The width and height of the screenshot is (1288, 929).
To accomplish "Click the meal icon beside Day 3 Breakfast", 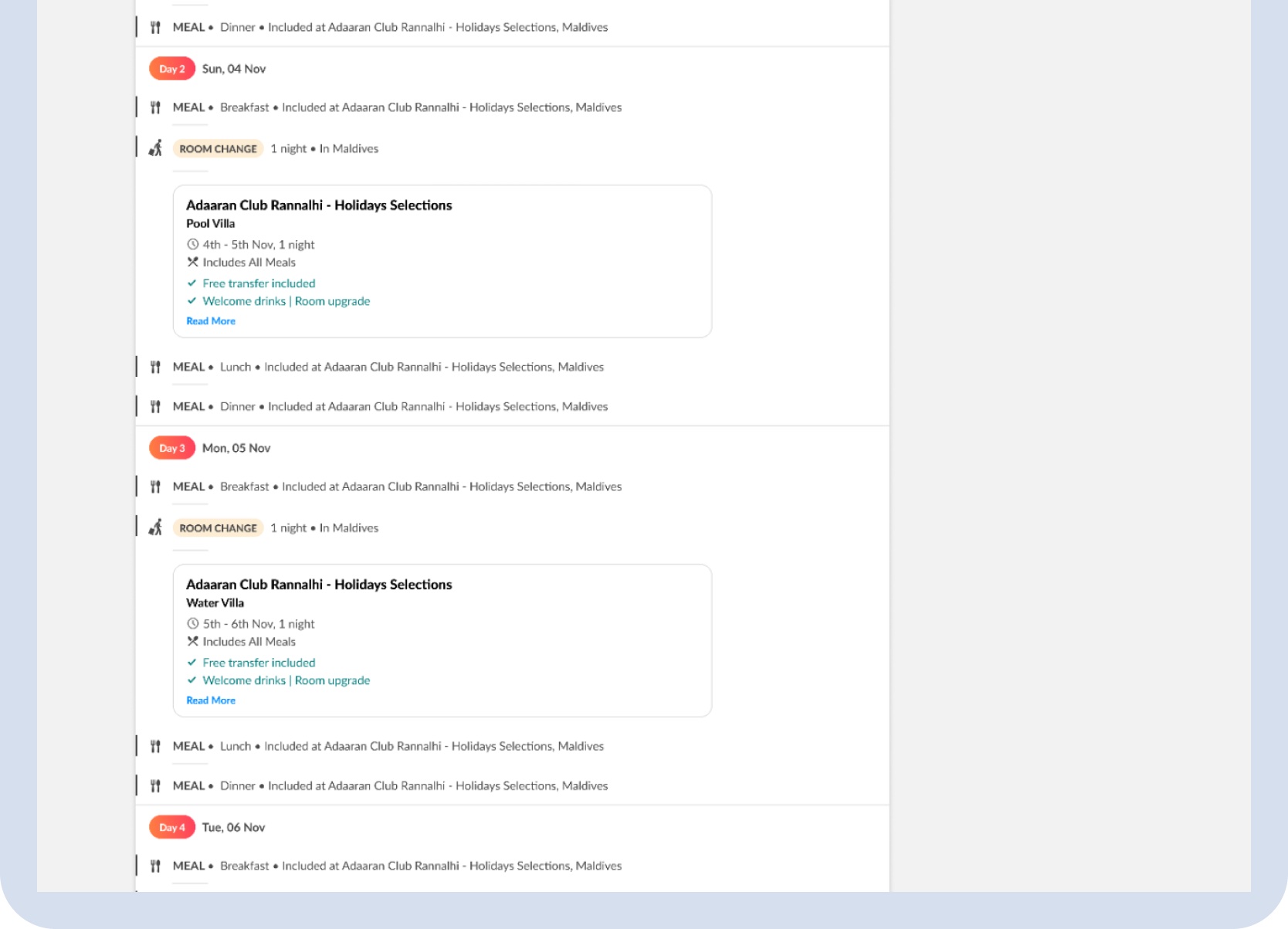I will tap(155, 487).
